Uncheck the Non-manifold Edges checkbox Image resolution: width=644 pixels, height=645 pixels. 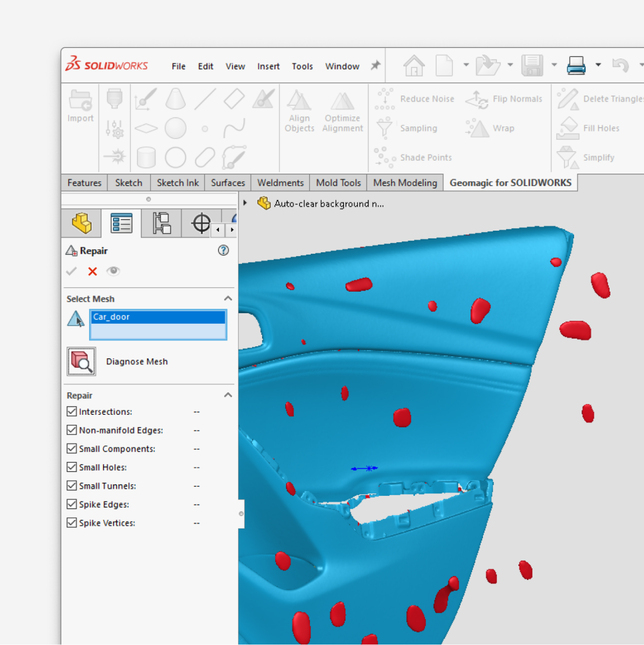point(72,430)
